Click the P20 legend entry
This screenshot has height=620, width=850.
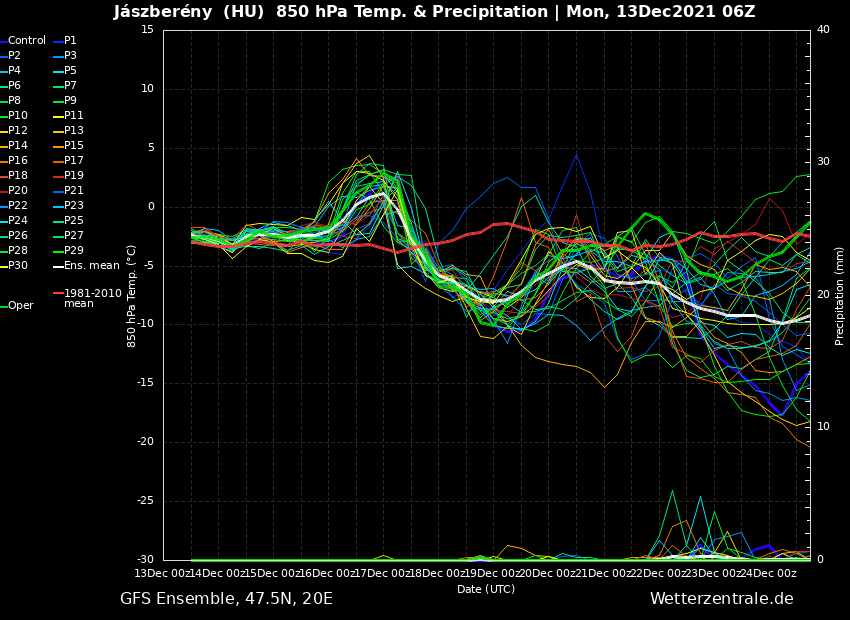pos(18,191)
